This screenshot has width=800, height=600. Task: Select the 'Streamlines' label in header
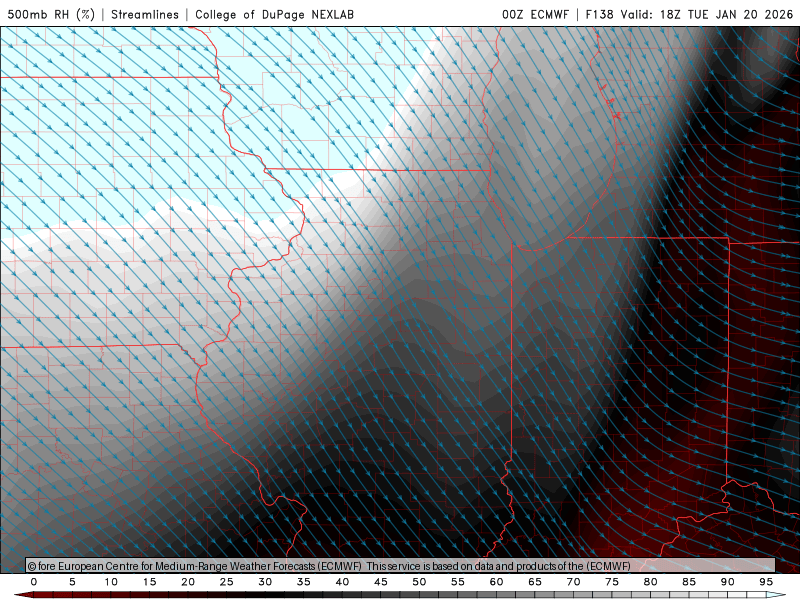coord(145,14)
